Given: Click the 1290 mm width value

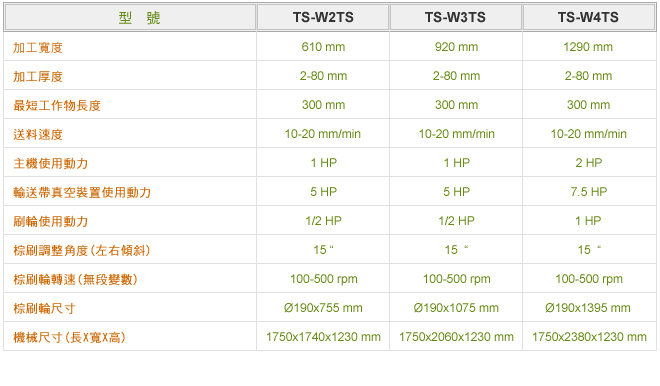Looking at the screenshot, I should (588, 47).
